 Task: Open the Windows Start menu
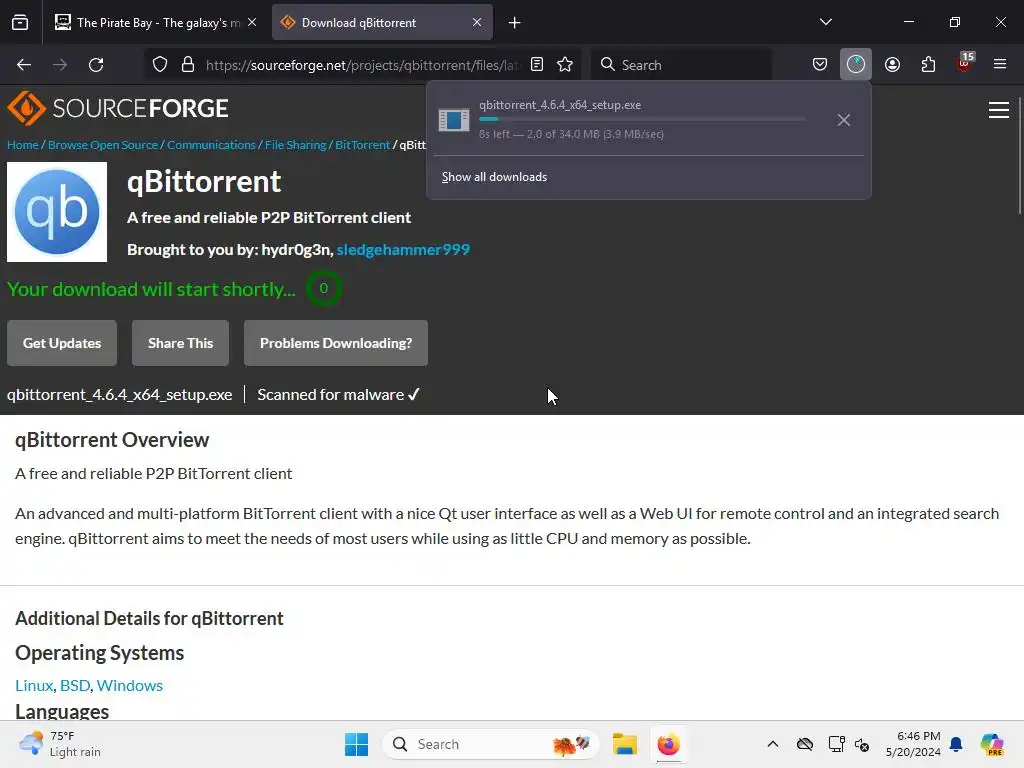(356, 744)
